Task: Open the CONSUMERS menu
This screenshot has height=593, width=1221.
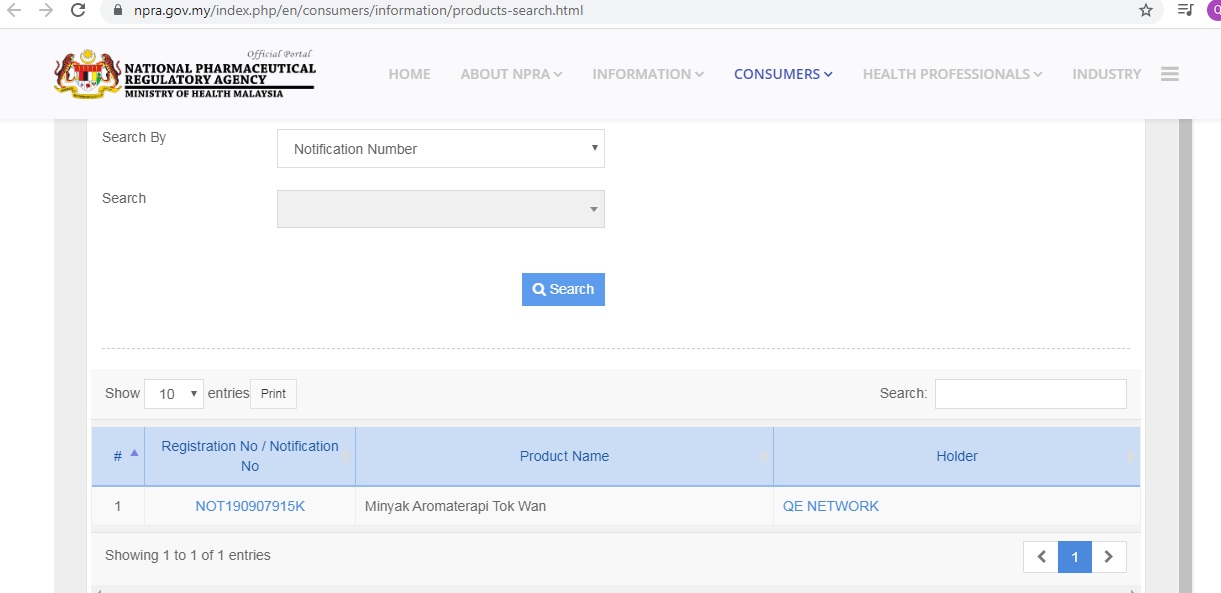Action: [x=783, y=74]
